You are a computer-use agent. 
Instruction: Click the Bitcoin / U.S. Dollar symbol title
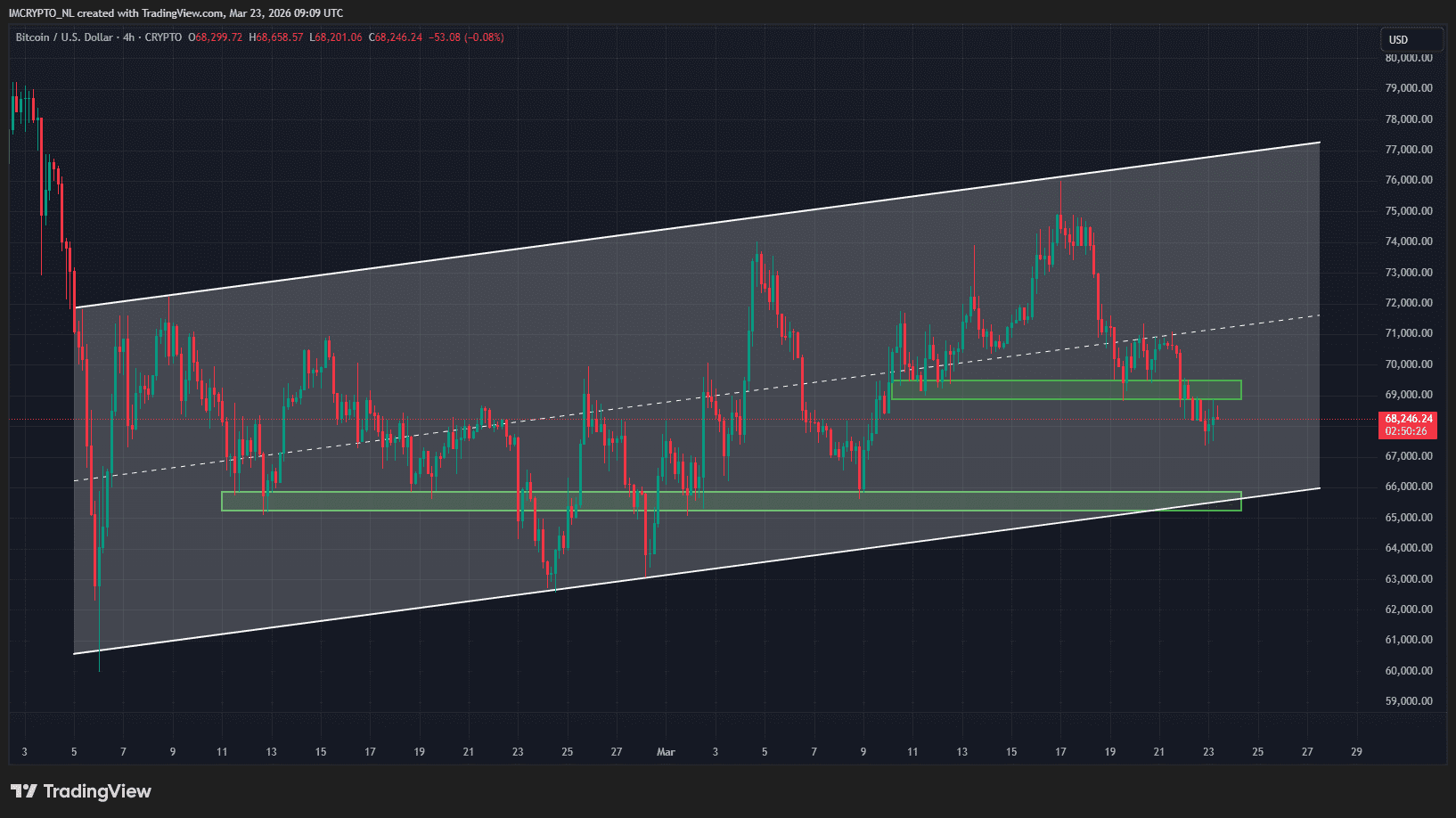(x=64, y=37)
